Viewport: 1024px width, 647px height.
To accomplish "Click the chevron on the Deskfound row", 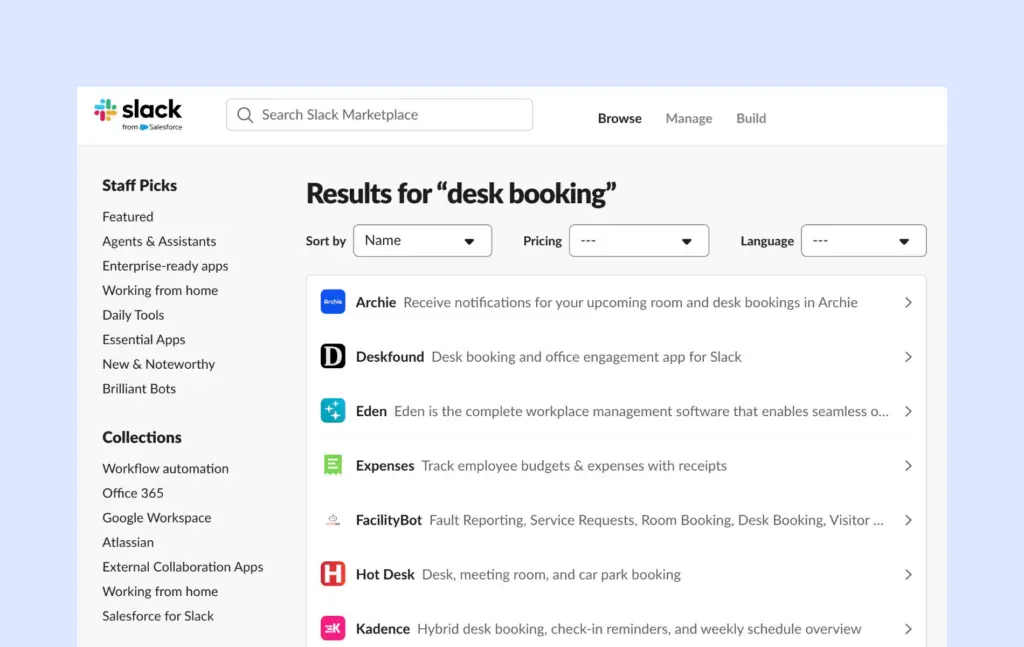I will 908,356.
